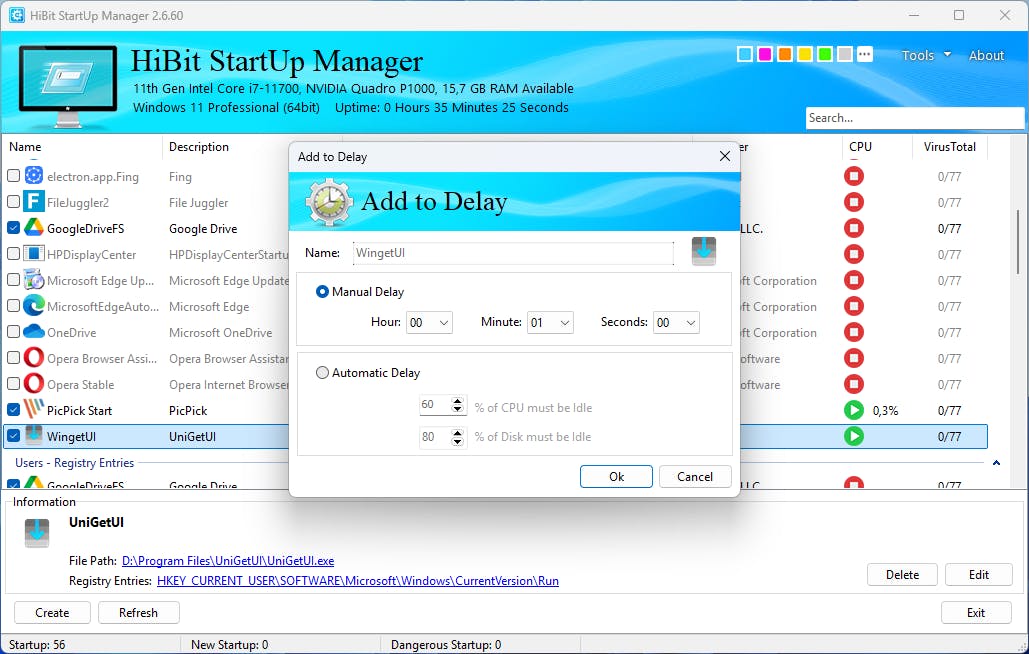Sort by the VirusTotal column header
This screenshot has height=654, width=1029.
click(x=950, y=147)
